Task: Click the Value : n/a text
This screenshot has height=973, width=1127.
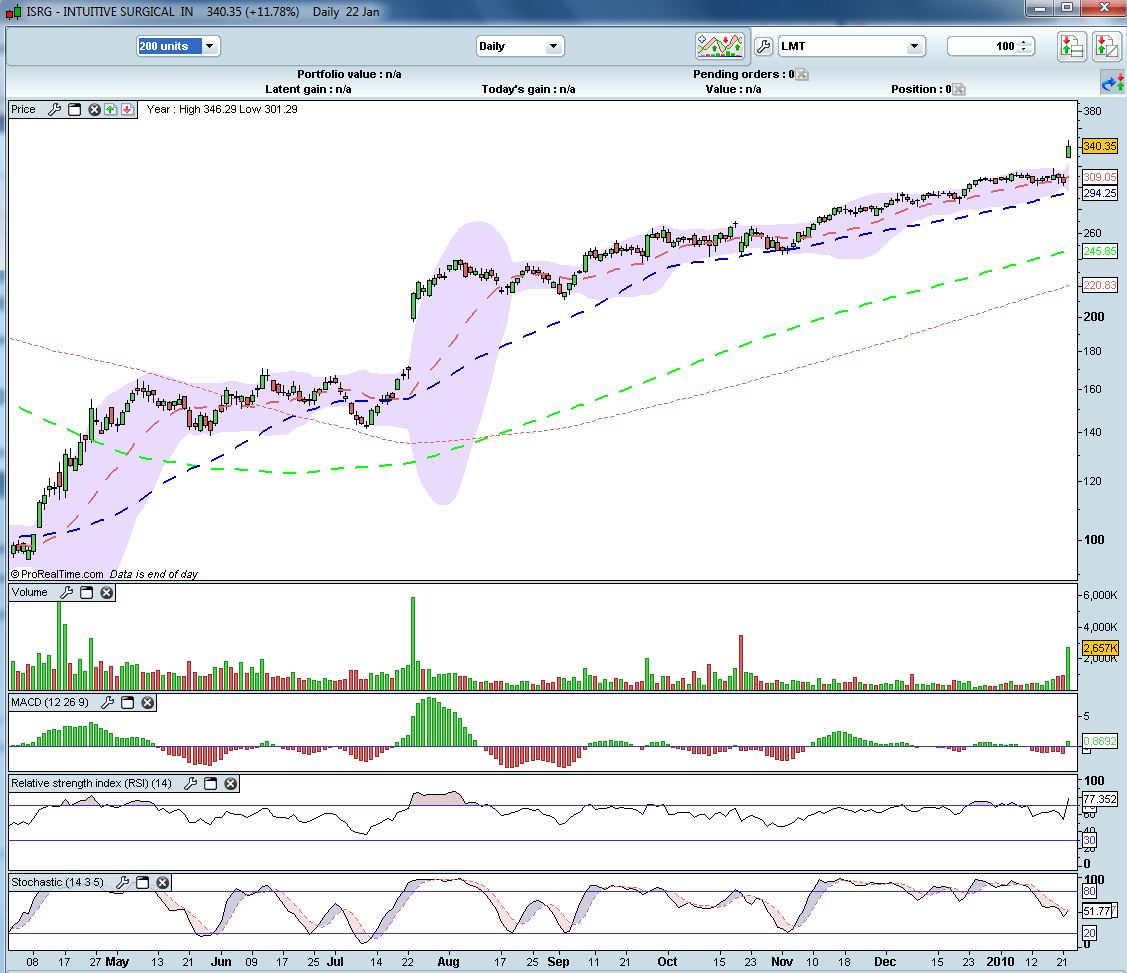Action: 733,89
